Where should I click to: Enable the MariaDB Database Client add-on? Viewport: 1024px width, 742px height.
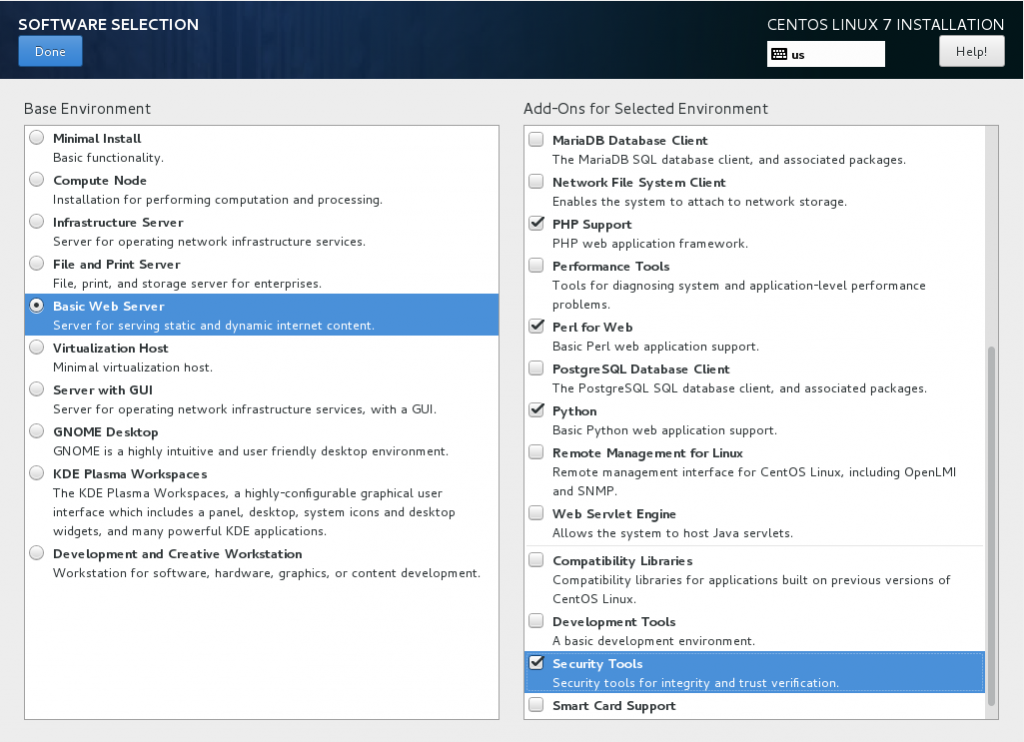click(x=536, y=139)
